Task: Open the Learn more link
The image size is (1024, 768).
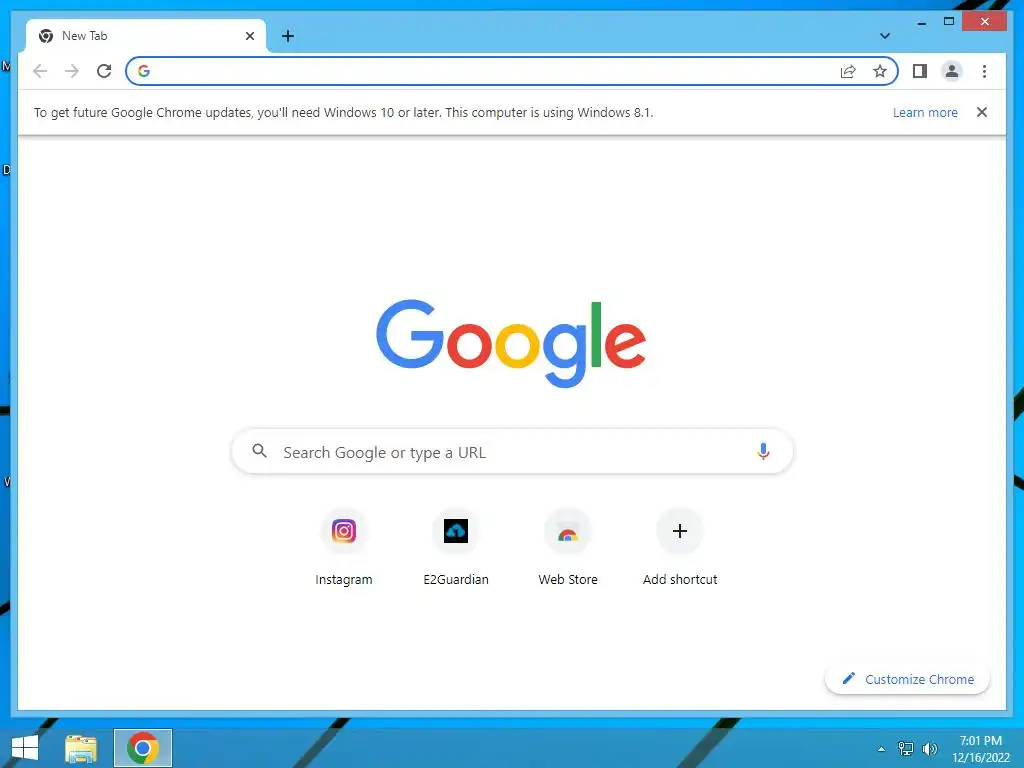Action: tap(925, 112)
